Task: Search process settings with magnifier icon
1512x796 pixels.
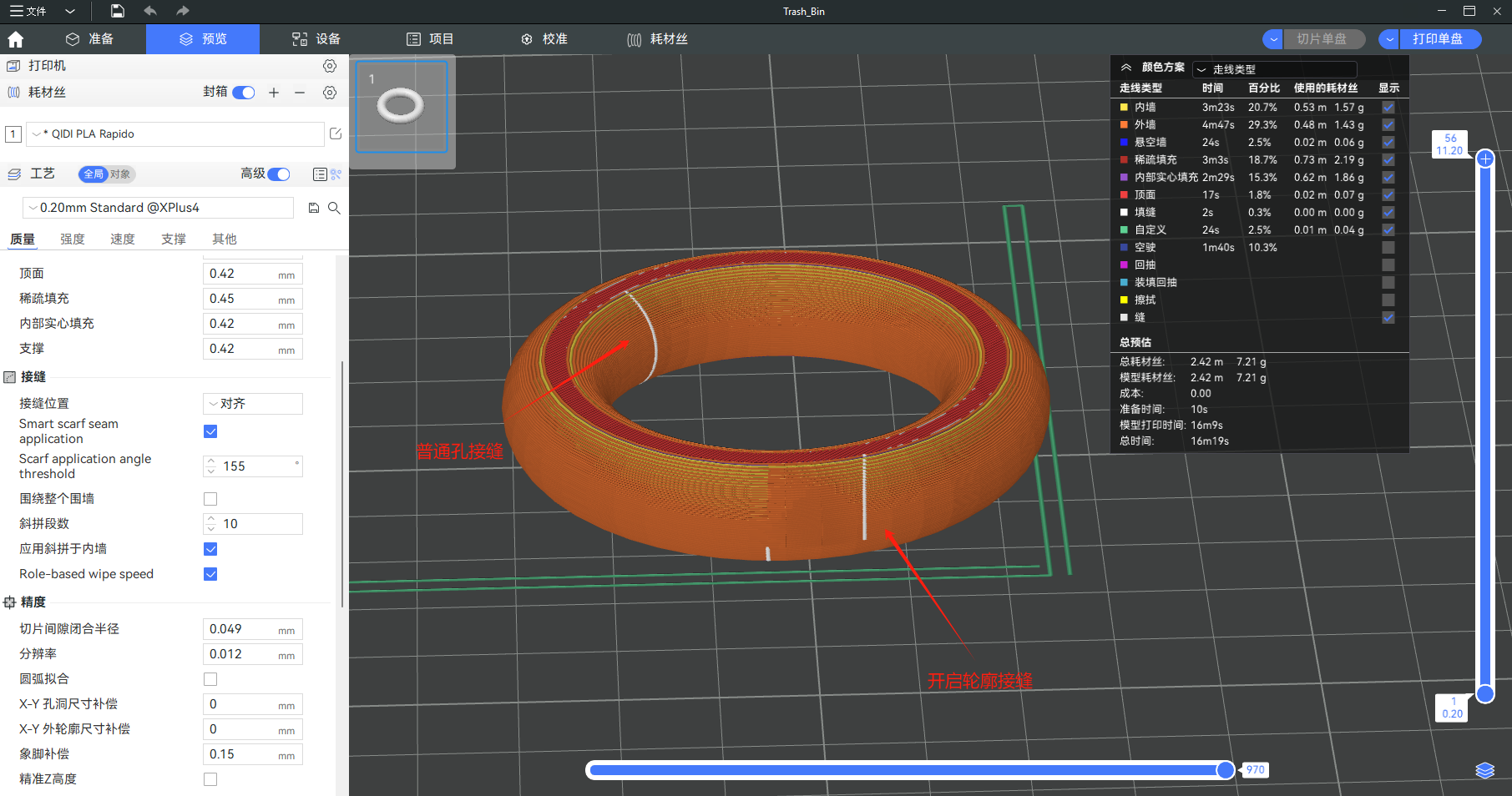Action: pyautogui.click(x=334, y=208)
